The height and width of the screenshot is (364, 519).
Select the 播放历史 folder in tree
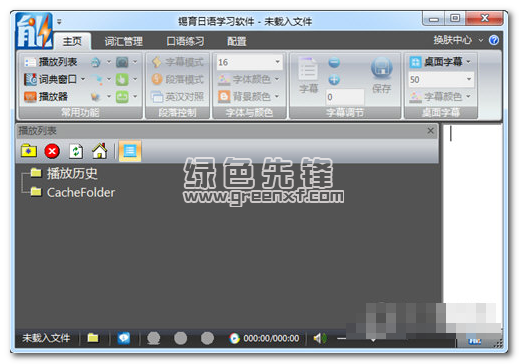[72, 173]
